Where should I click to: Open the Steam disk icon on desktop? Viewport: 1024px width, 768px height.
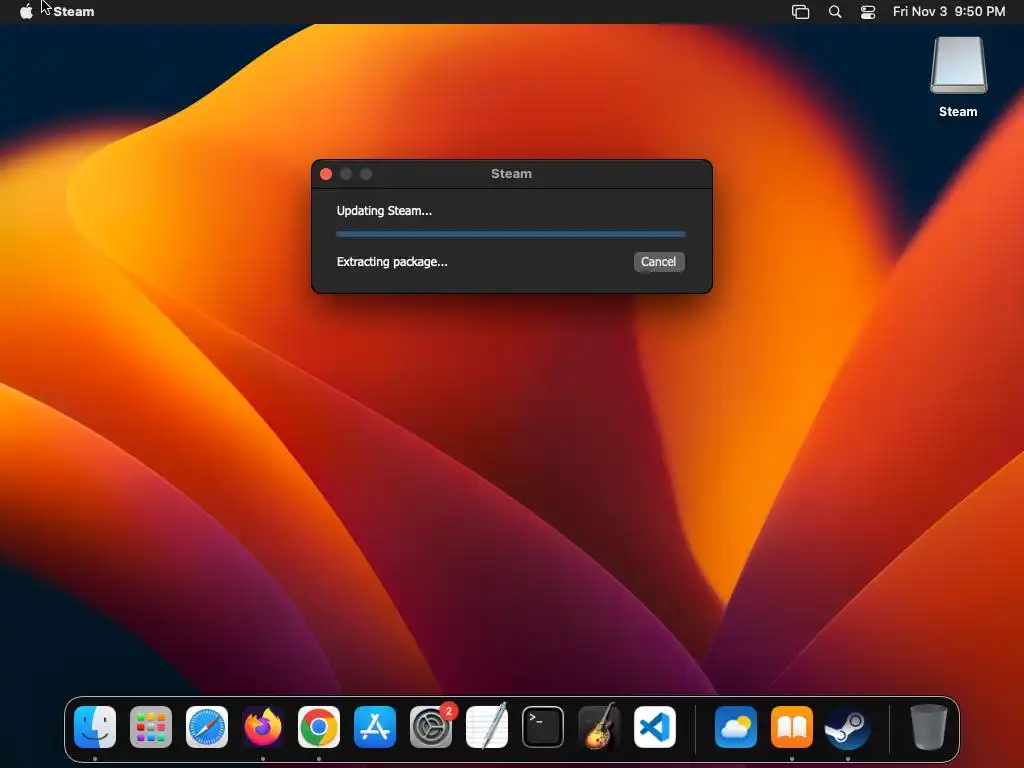(958, 77)
